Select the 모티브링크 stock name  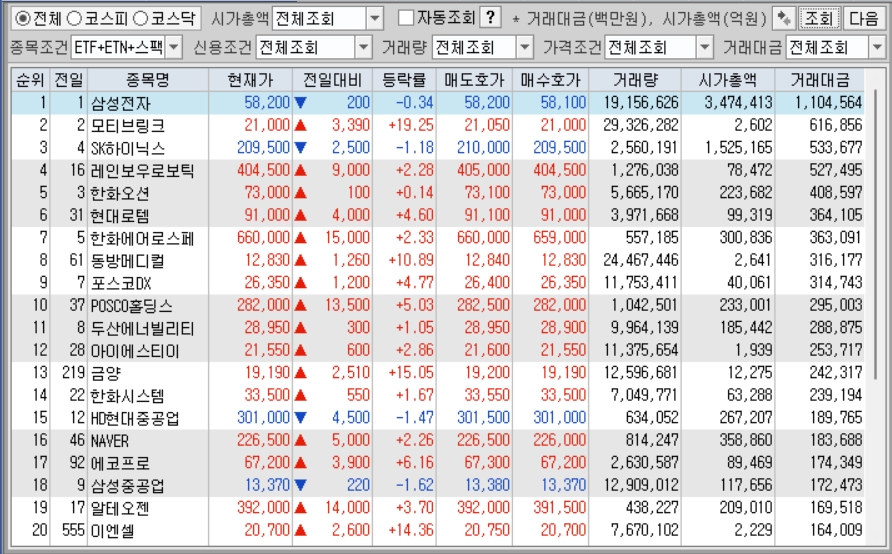[128, 126]
